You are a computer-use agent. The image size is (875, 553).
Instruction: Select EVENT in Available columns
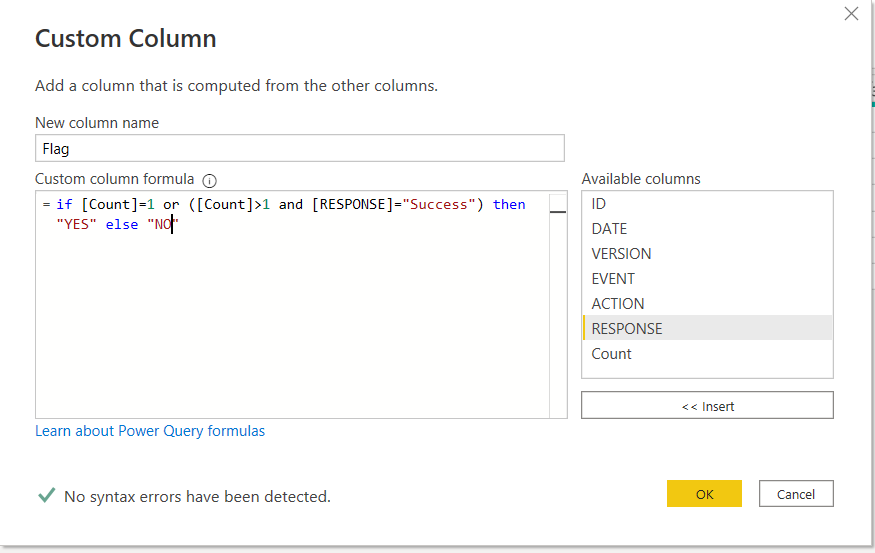707,278
